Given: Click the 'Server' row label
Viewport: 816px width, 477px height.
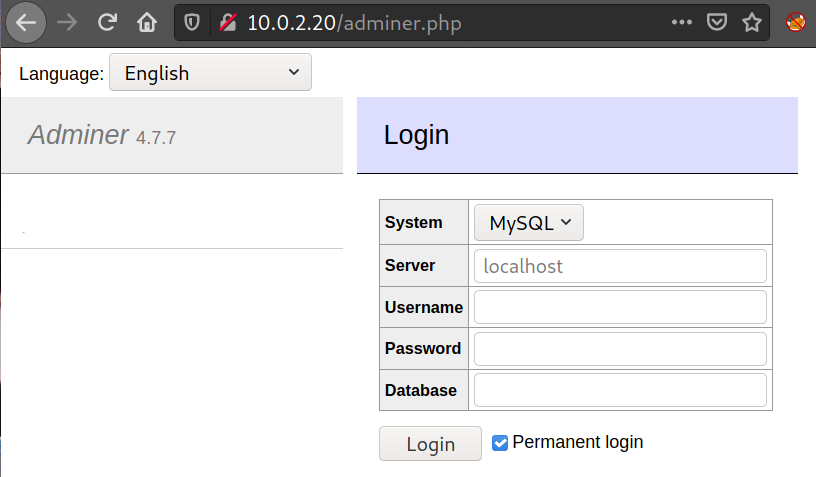Looking at the screenshot, I should 410,265.
